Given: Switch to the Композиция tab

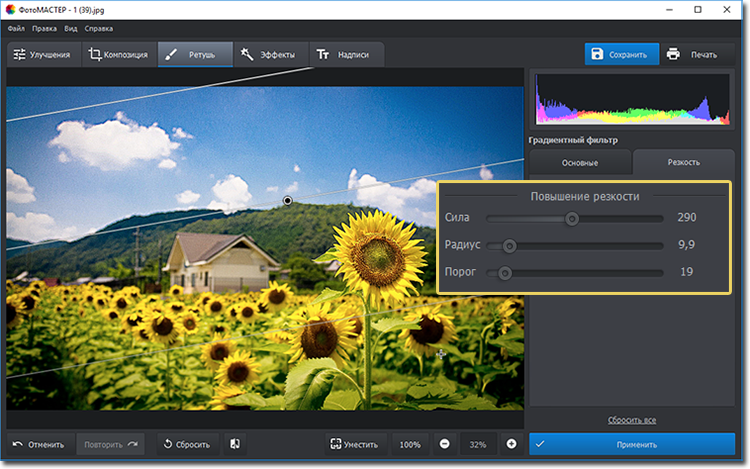Looking at the screenshot, I should tap(118, 54).
